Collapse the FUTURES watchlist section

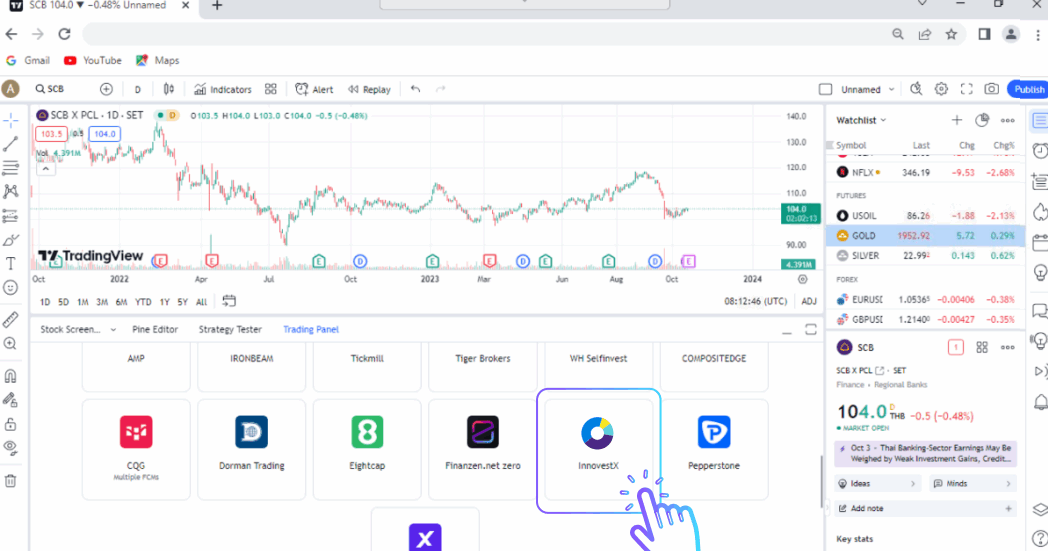point(851,196)
